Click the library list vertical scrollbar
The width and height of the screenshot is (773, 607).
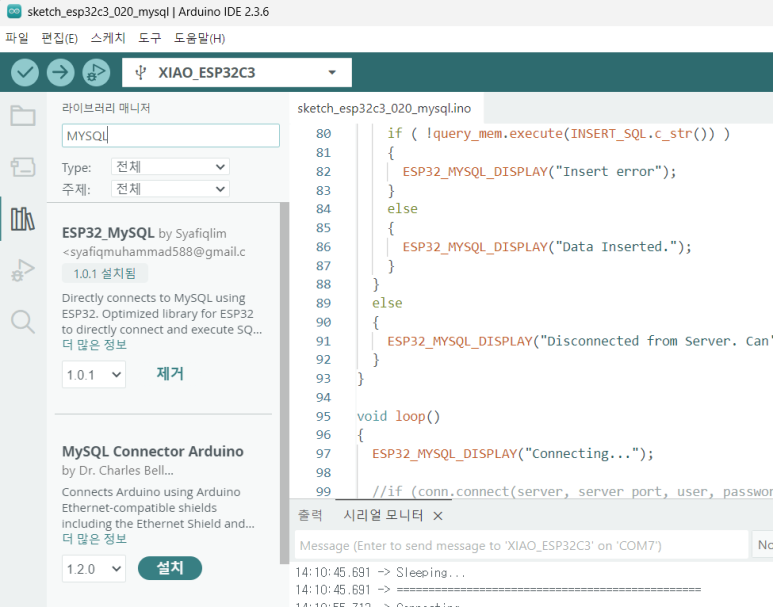click(284, 383)
